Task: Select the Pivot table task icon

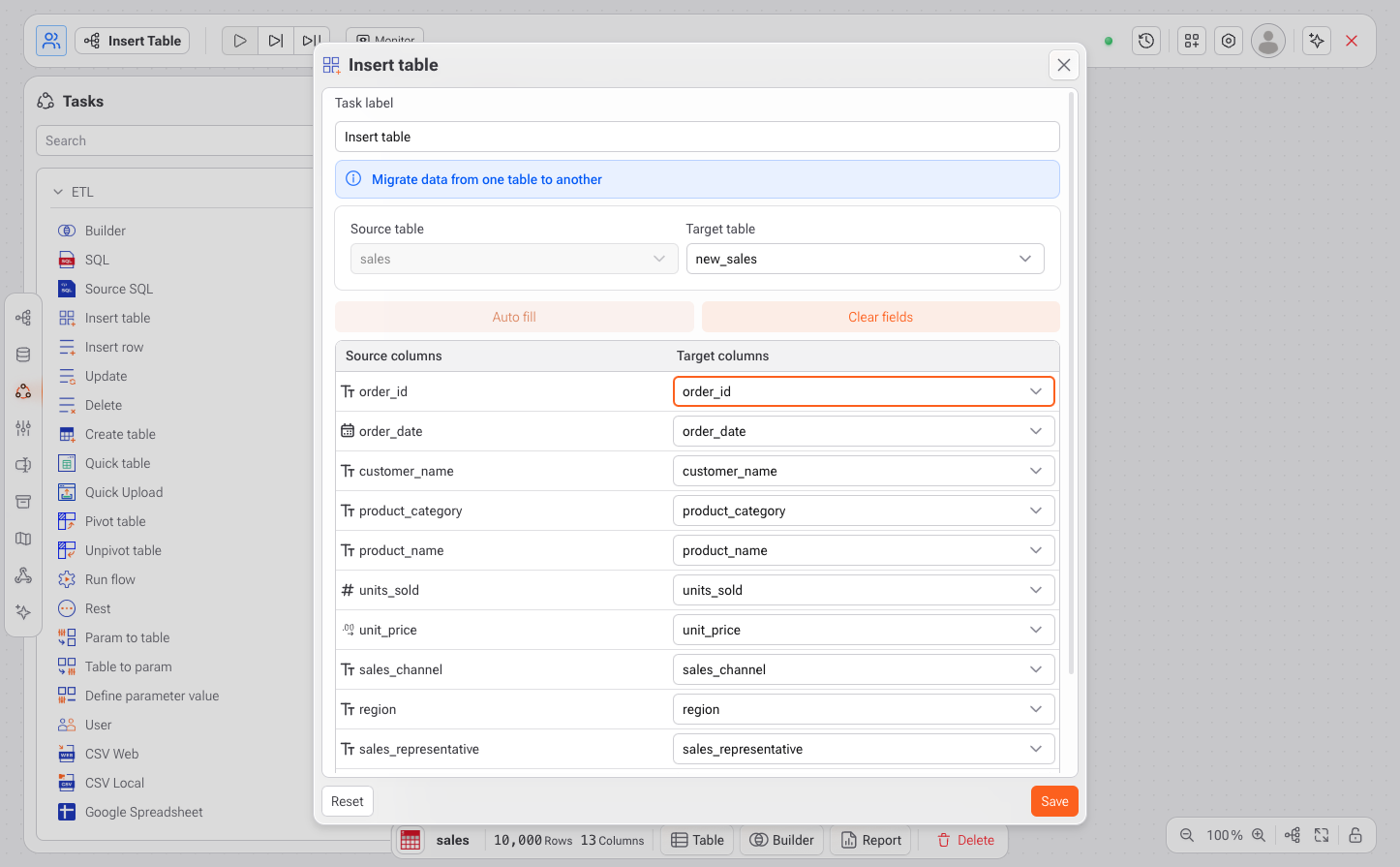Action: tap(67, 521)
